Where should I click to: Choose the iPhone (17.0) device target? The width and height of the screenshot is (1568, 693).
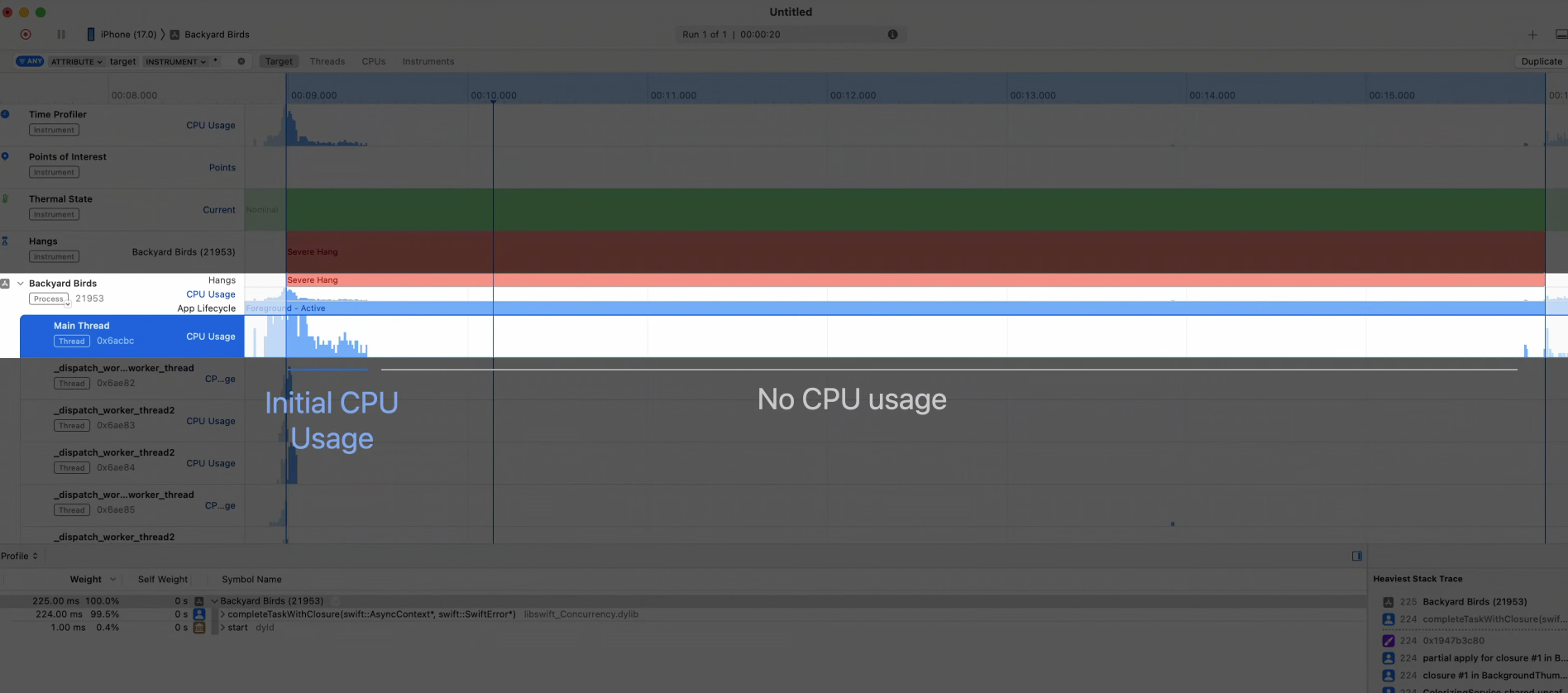122,35
